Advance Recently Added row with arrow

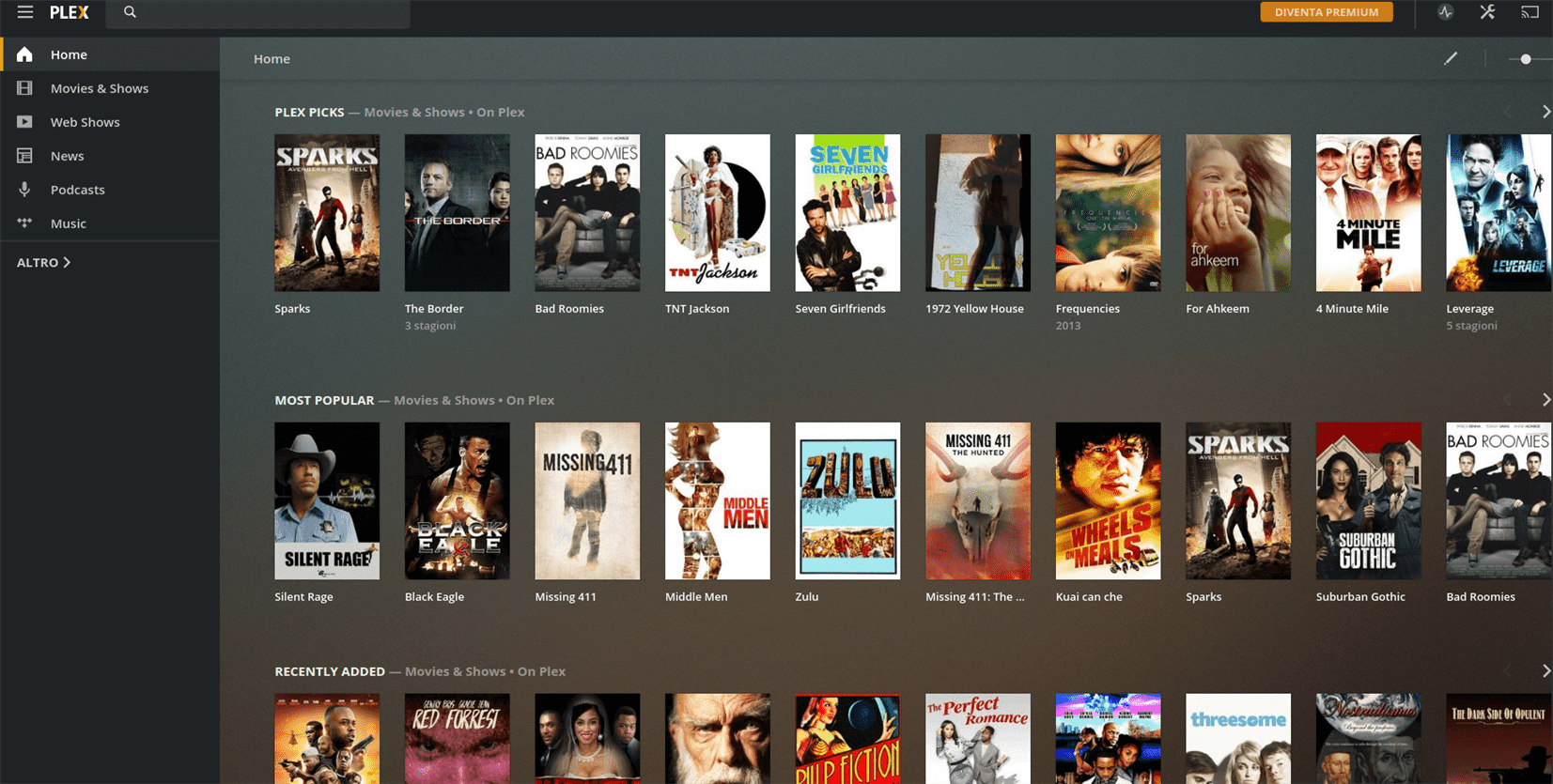click(x=1545, y=671)
